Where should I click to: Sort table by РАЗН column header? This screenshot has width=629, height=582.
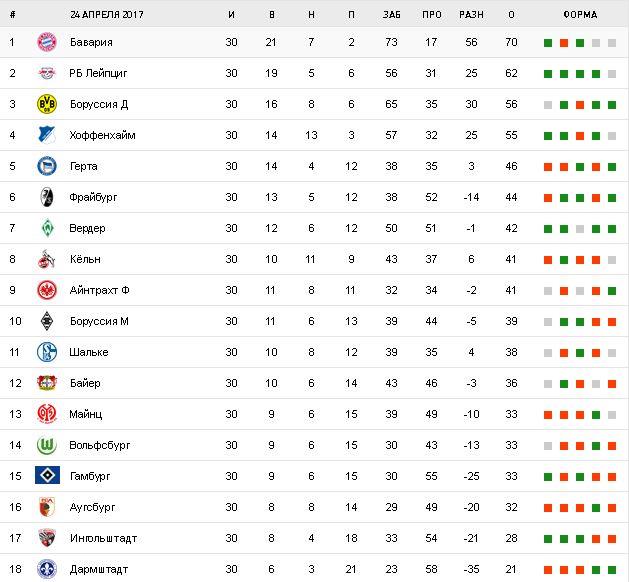[471, 15]
